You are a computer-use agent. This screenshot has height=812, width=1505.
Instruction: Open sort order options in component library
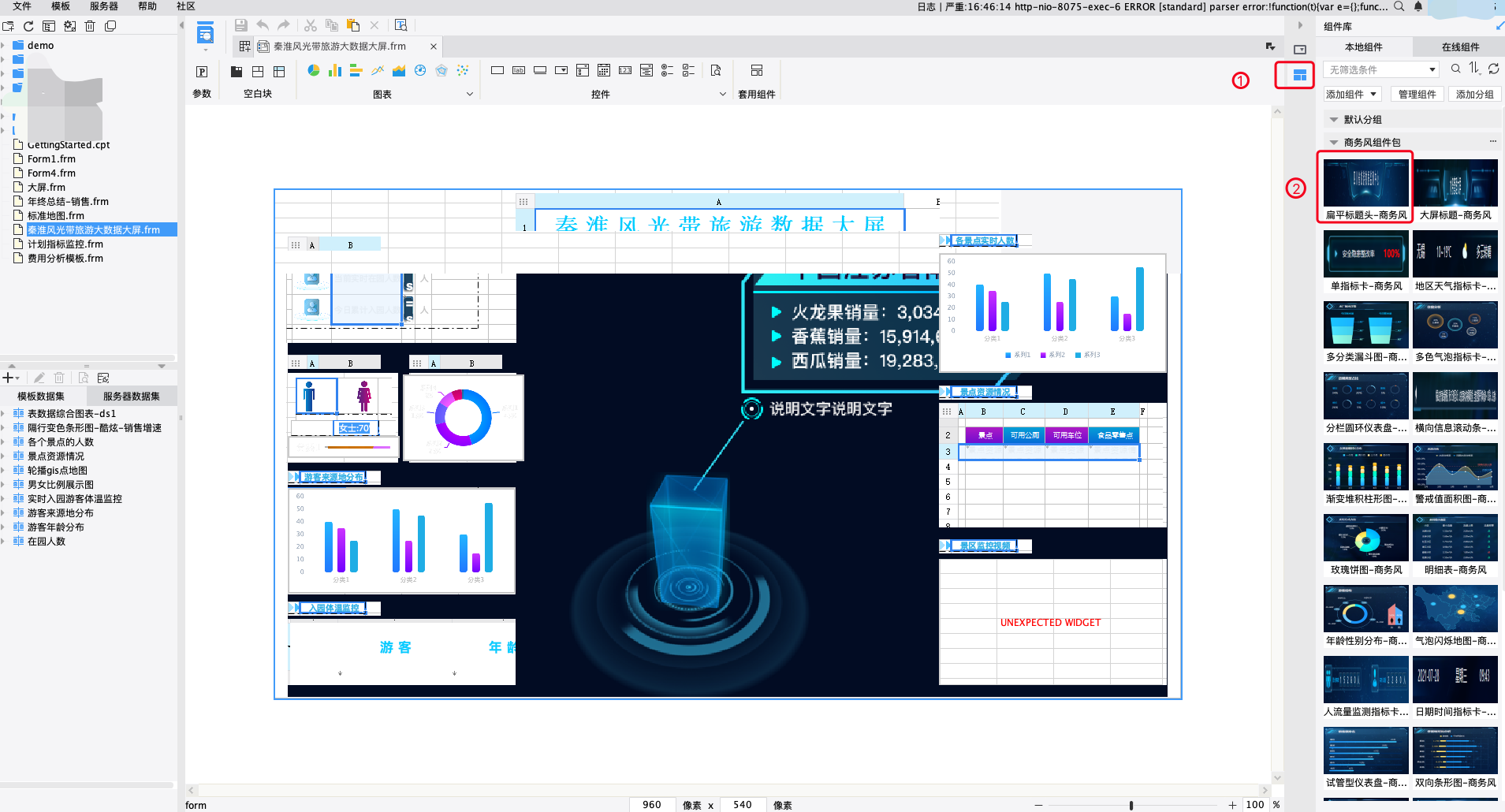coord(1475,69)
